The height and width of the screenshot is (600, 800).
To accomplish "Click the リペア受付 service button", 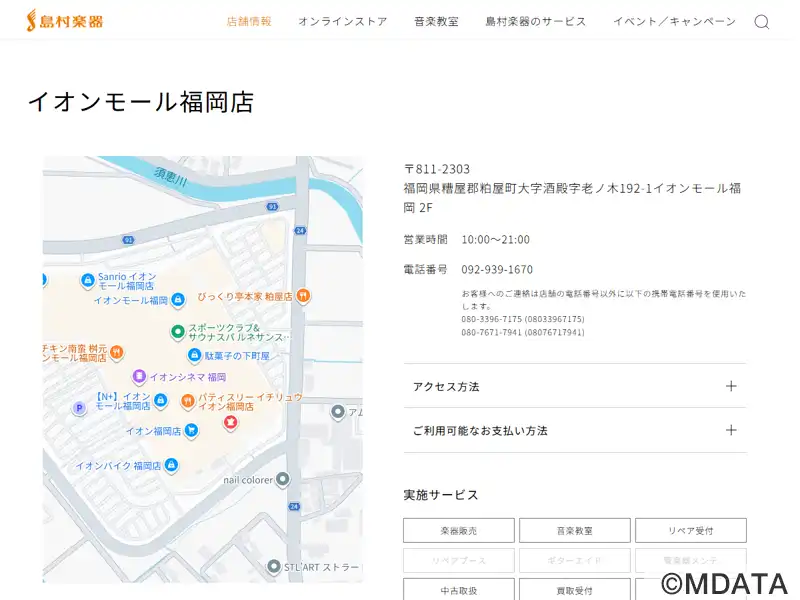I will click(x=690, y=530).
